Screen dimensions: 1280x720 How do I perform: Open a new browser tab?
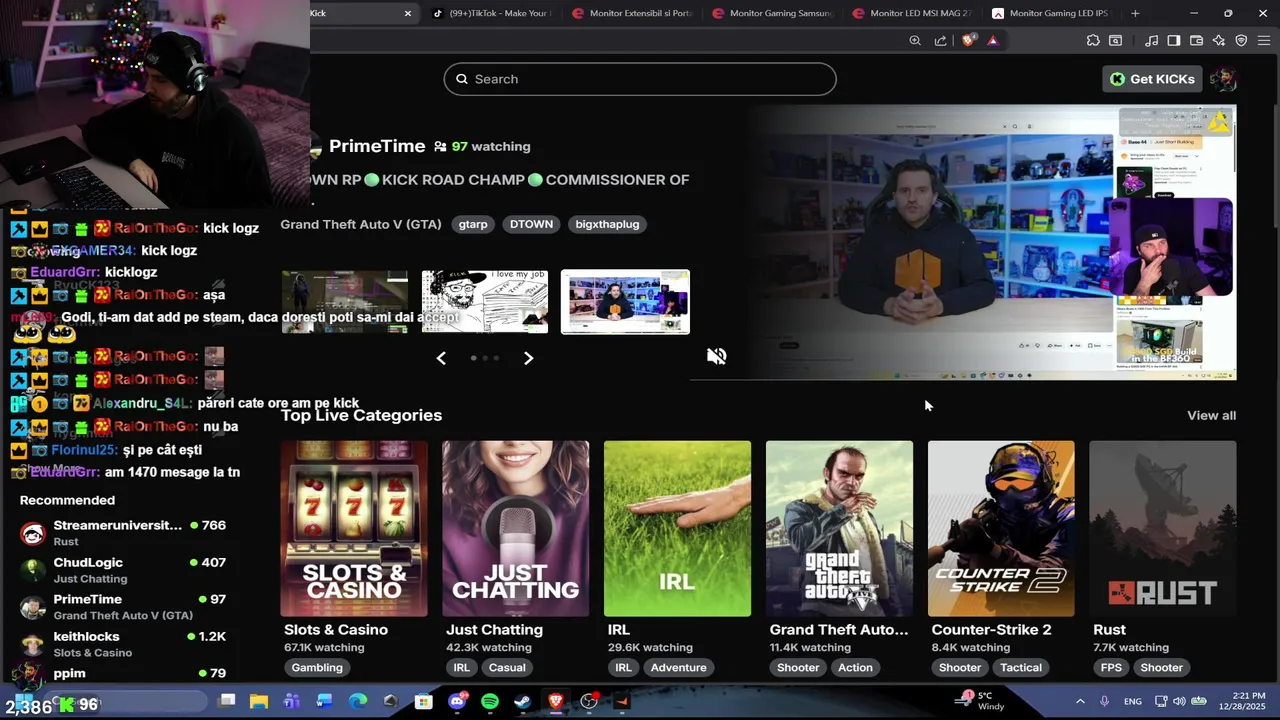click(1135, 13)
